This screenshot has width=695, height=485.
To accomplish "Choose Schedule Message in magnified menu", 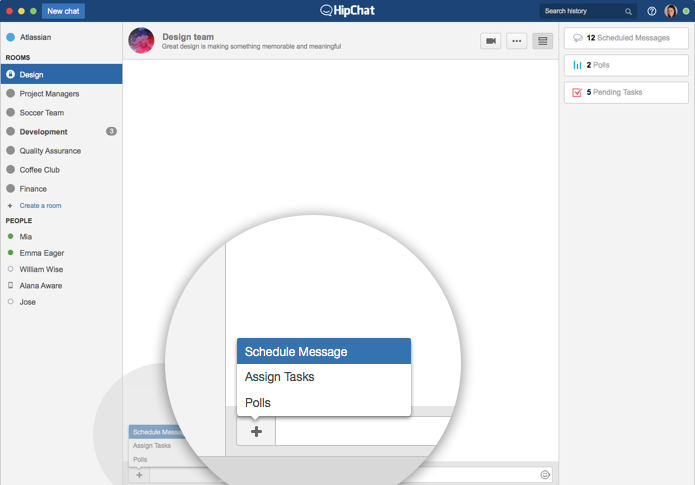I will (x=324, y=352).
